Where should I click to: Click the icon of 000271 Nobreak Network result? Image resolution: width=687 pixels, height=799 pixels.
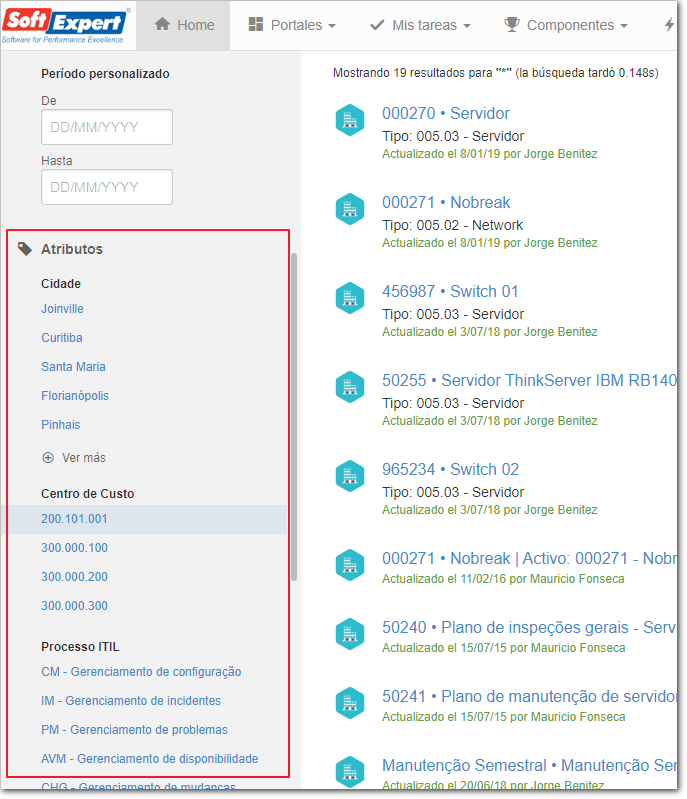click(350, 209)
